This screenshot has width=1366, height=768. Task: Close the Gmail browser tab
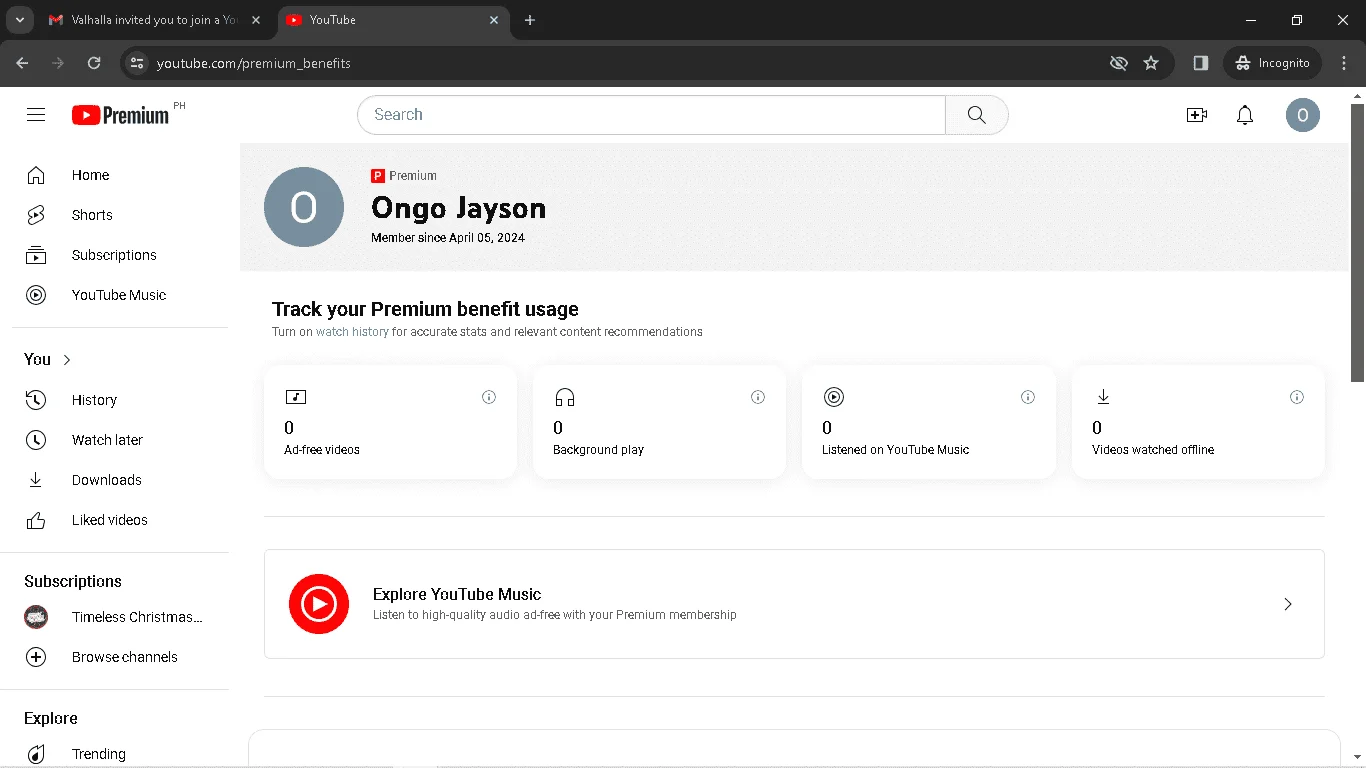(257, 20)
